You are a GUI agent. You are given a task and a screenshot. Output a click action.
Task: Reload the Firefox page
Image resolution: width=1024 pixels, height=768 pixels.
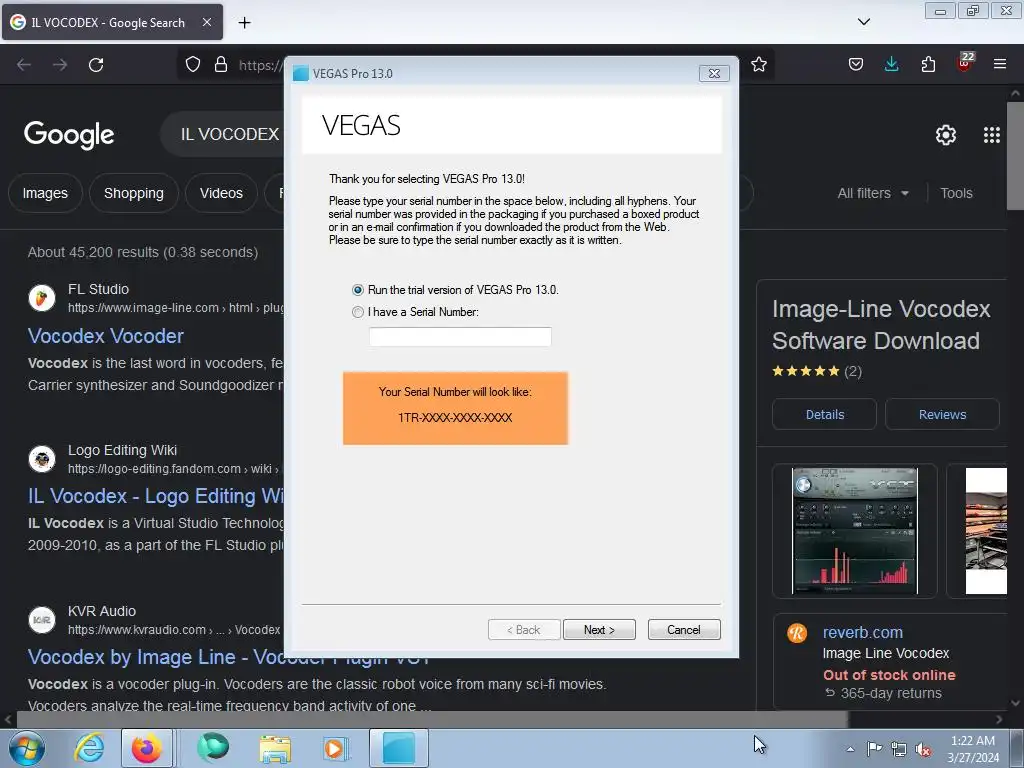point(96,65)
